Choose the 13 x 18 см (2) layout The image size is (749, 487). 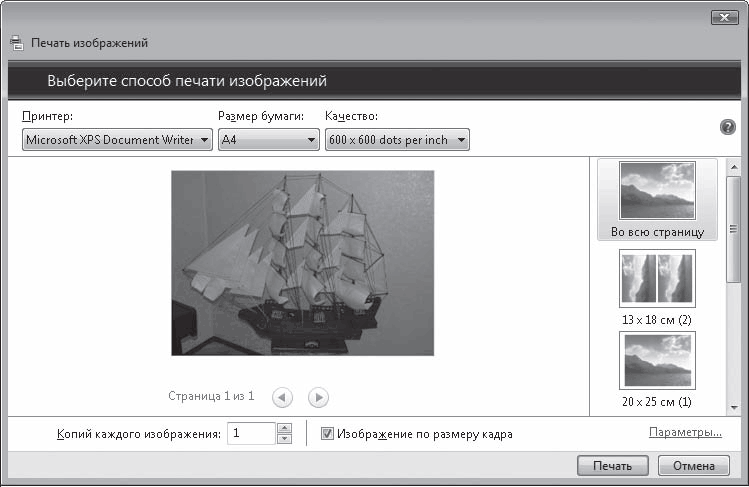(x=657, y=286)
